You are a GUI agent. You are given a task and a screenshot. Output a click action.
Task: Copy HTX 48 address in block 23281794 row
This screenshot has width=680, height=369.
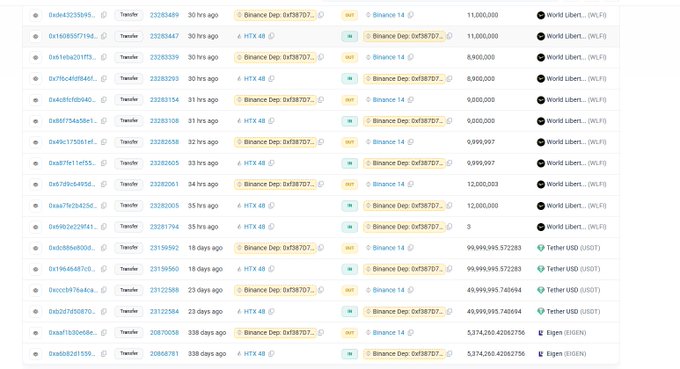pyautogui.click(x=271, y=227)
